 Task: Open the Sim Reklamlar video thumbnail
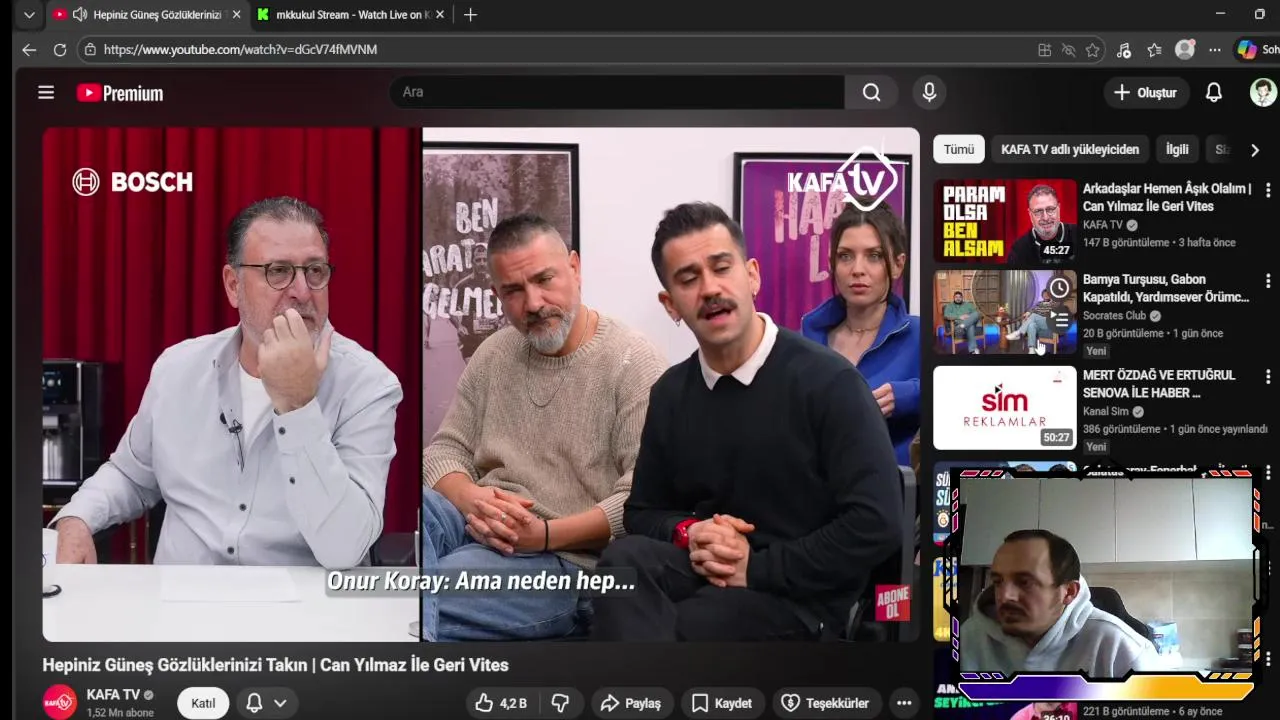(1005, 407)
